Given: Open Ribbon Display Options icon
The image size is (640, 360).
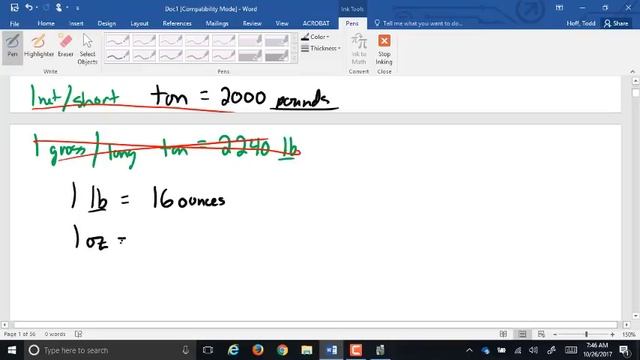Looking at the screenshot, I should (560, 8).
